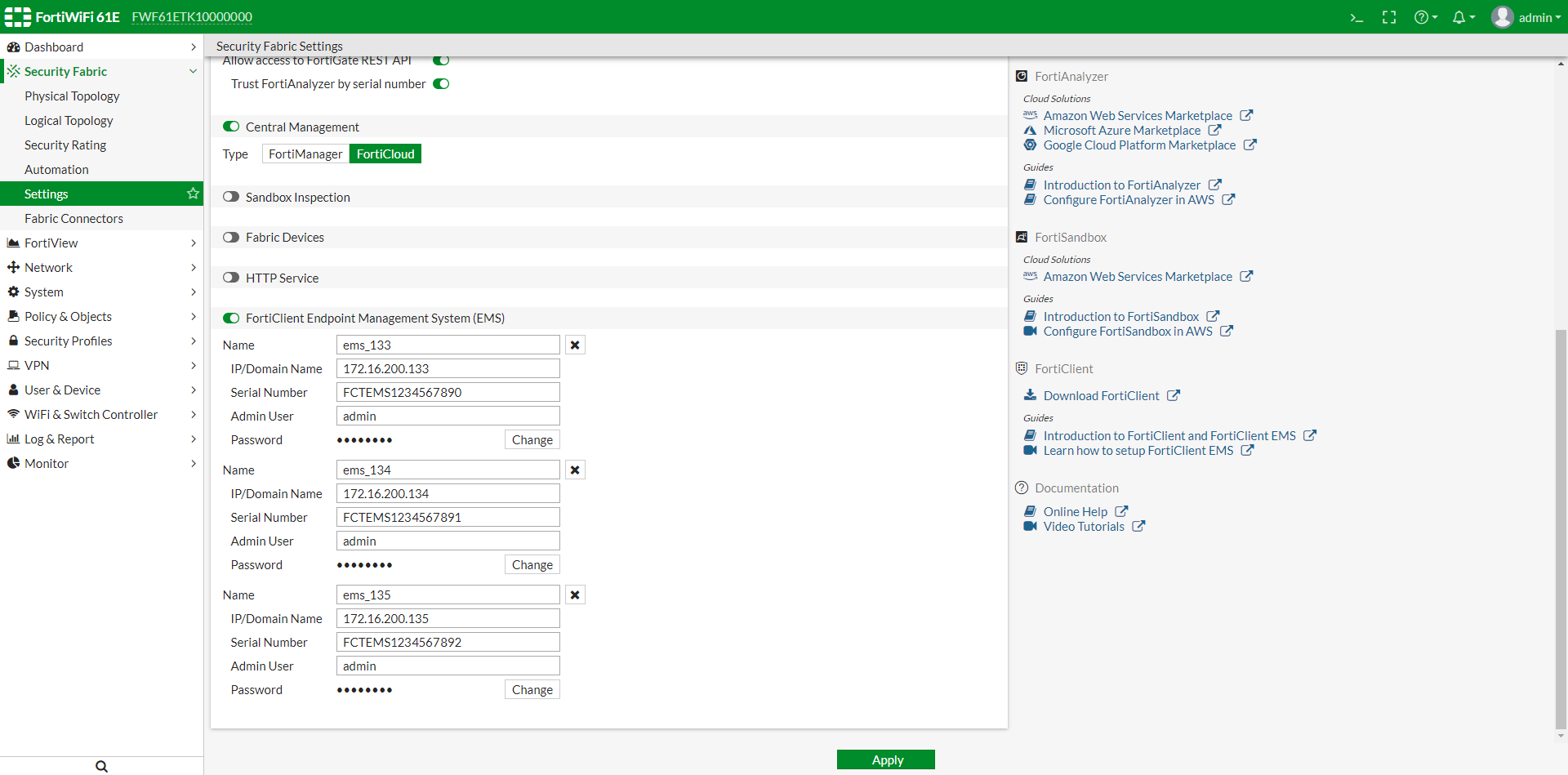Click the Policy & Objects icon
Viewport: 1568px width, 775px height.
point(13,316)
